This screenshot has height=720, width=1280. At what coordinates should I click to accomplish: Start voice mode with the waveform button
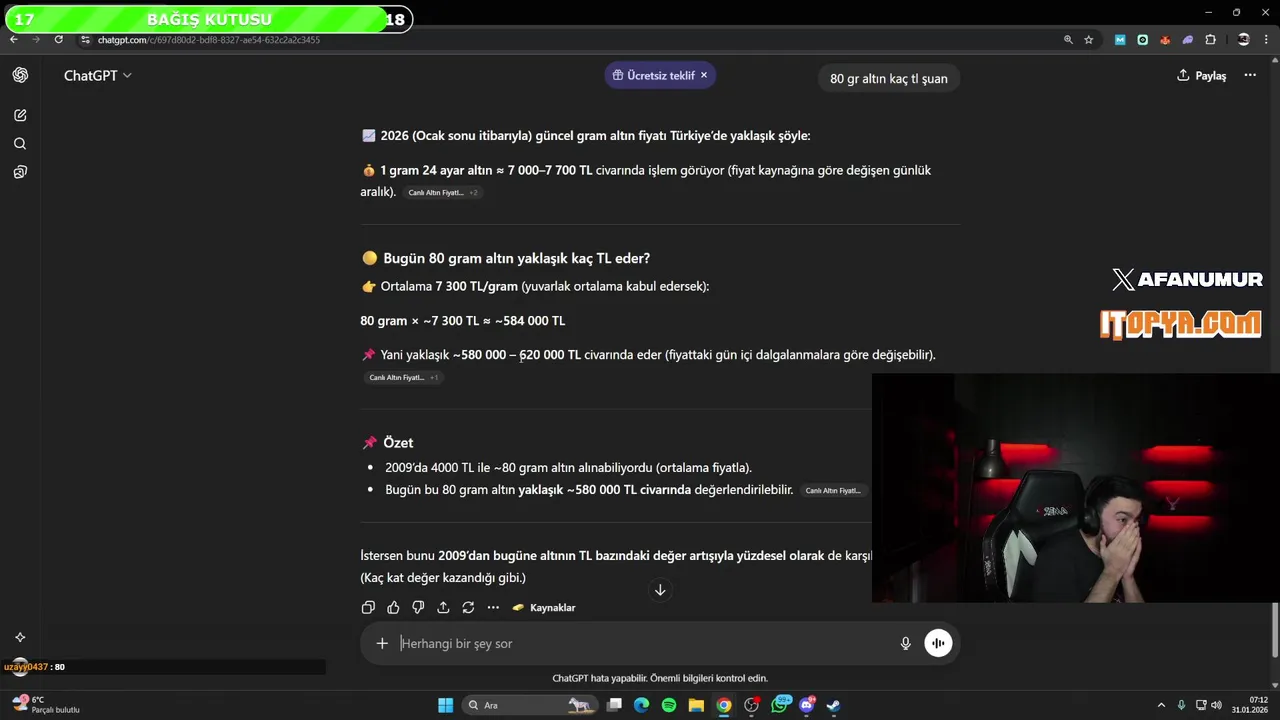pyautogui.click(x=938, y=643)
